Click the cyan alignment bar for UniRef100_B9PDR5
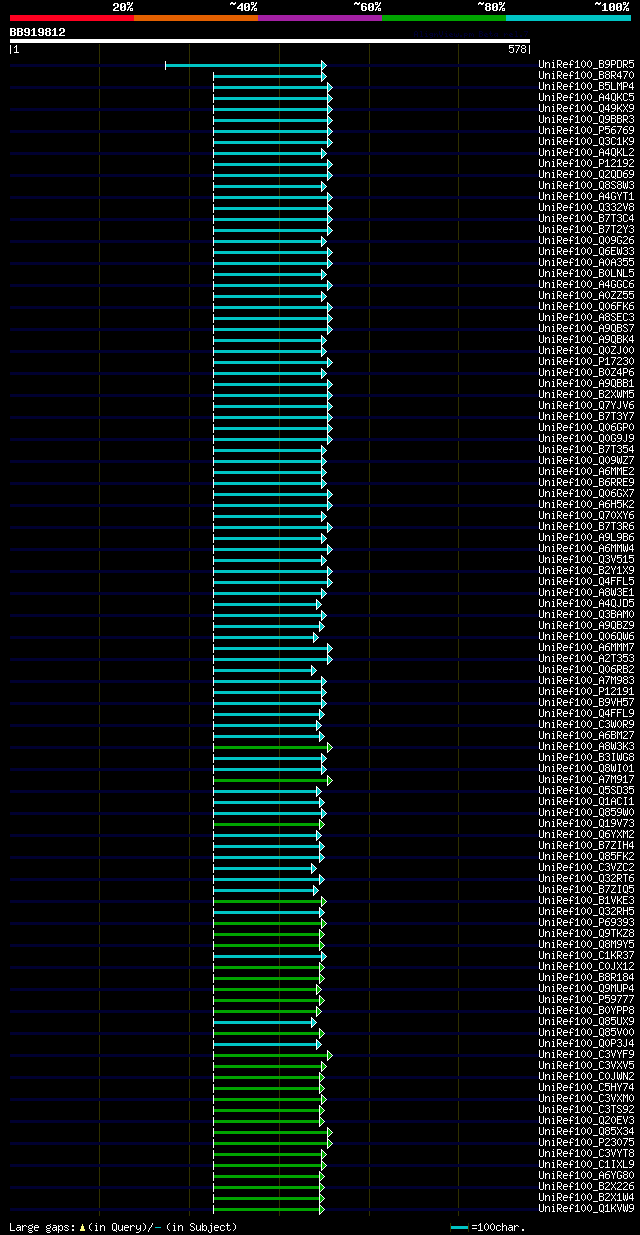The image size is (640, 1235). [x=245, y=65]
